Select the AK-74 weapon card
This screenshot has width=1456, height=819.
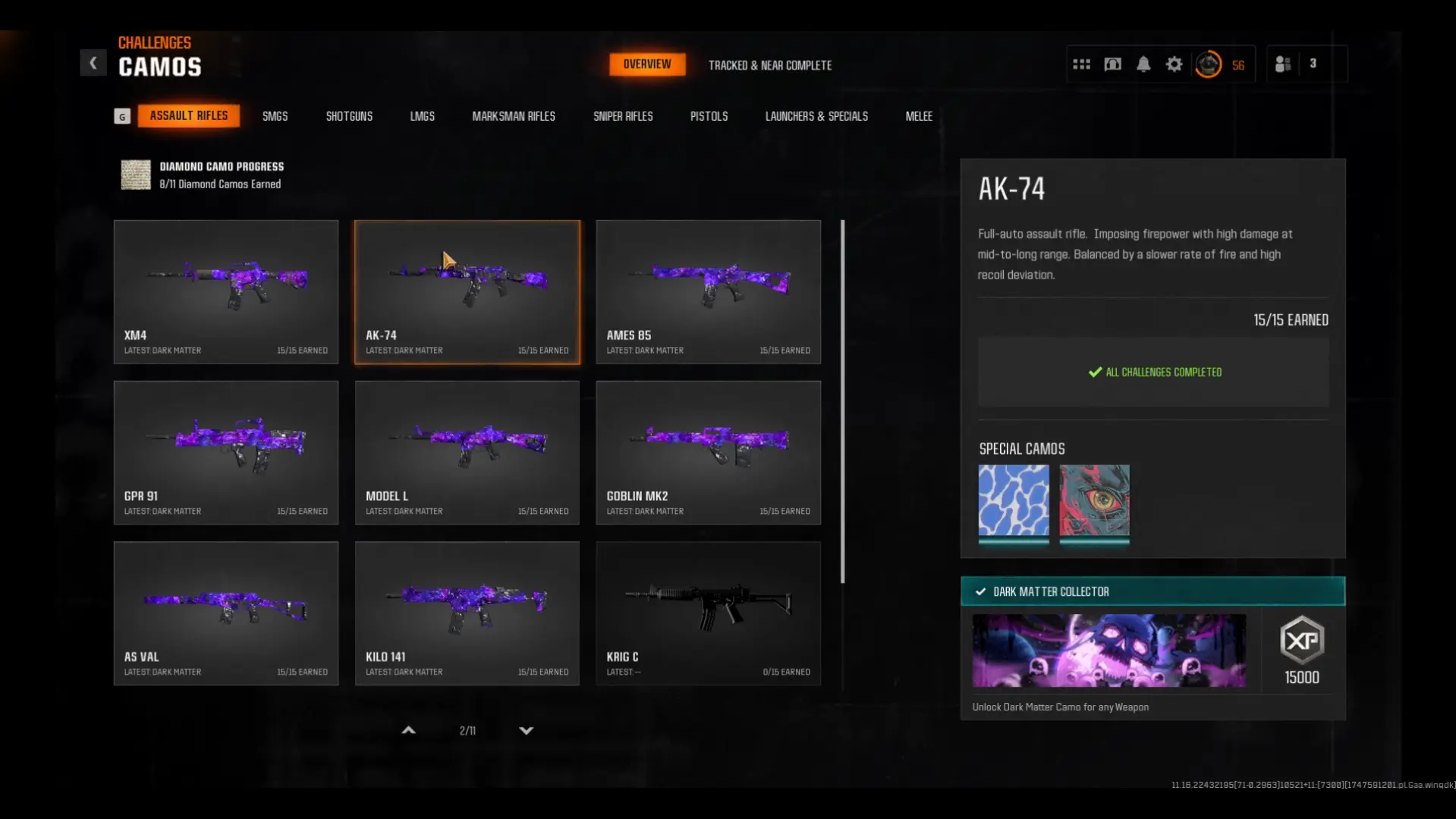tap(467, 292)
